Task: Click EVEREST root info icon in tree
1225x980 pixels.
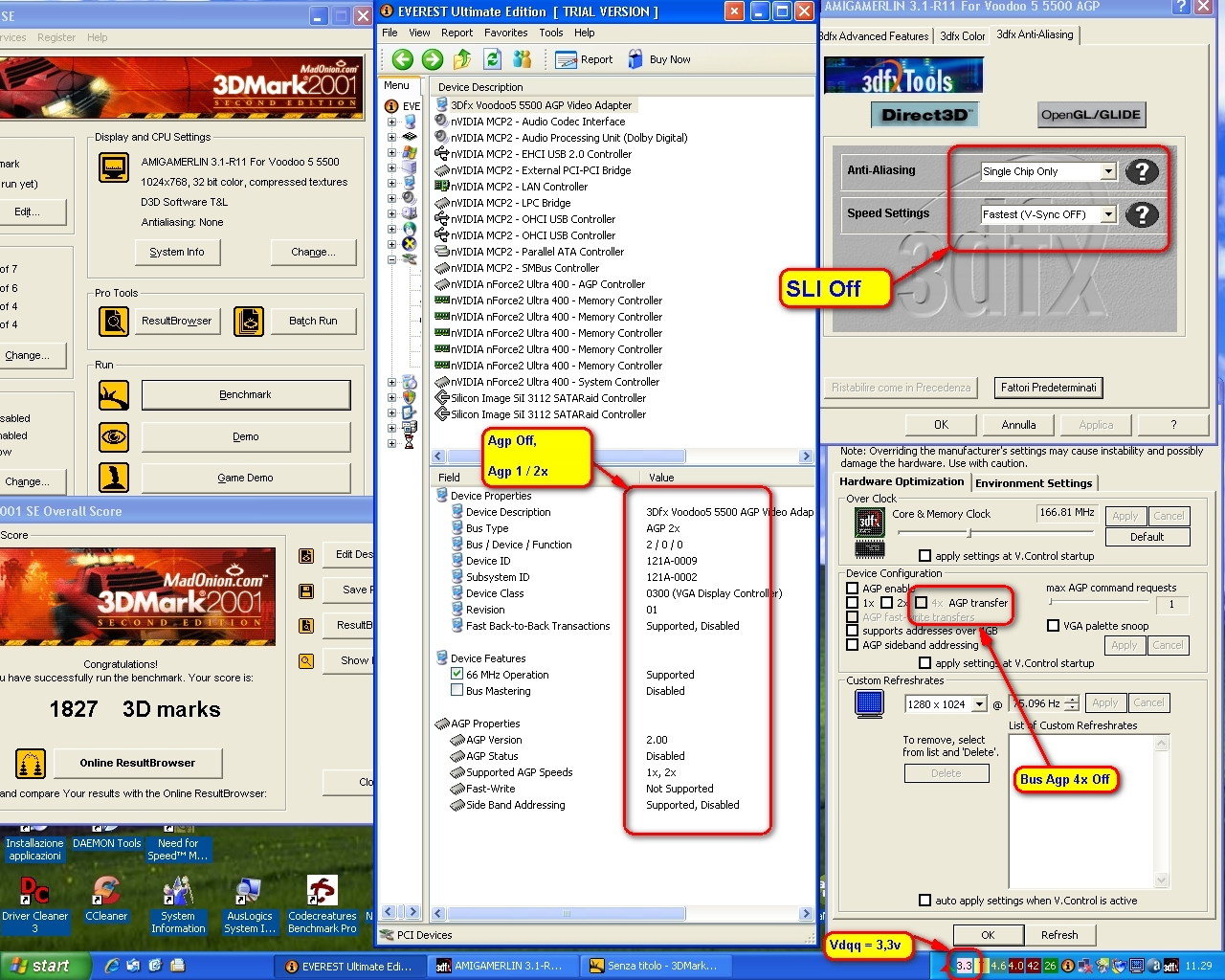Action: pyautogui.click(x=391, y=106)
